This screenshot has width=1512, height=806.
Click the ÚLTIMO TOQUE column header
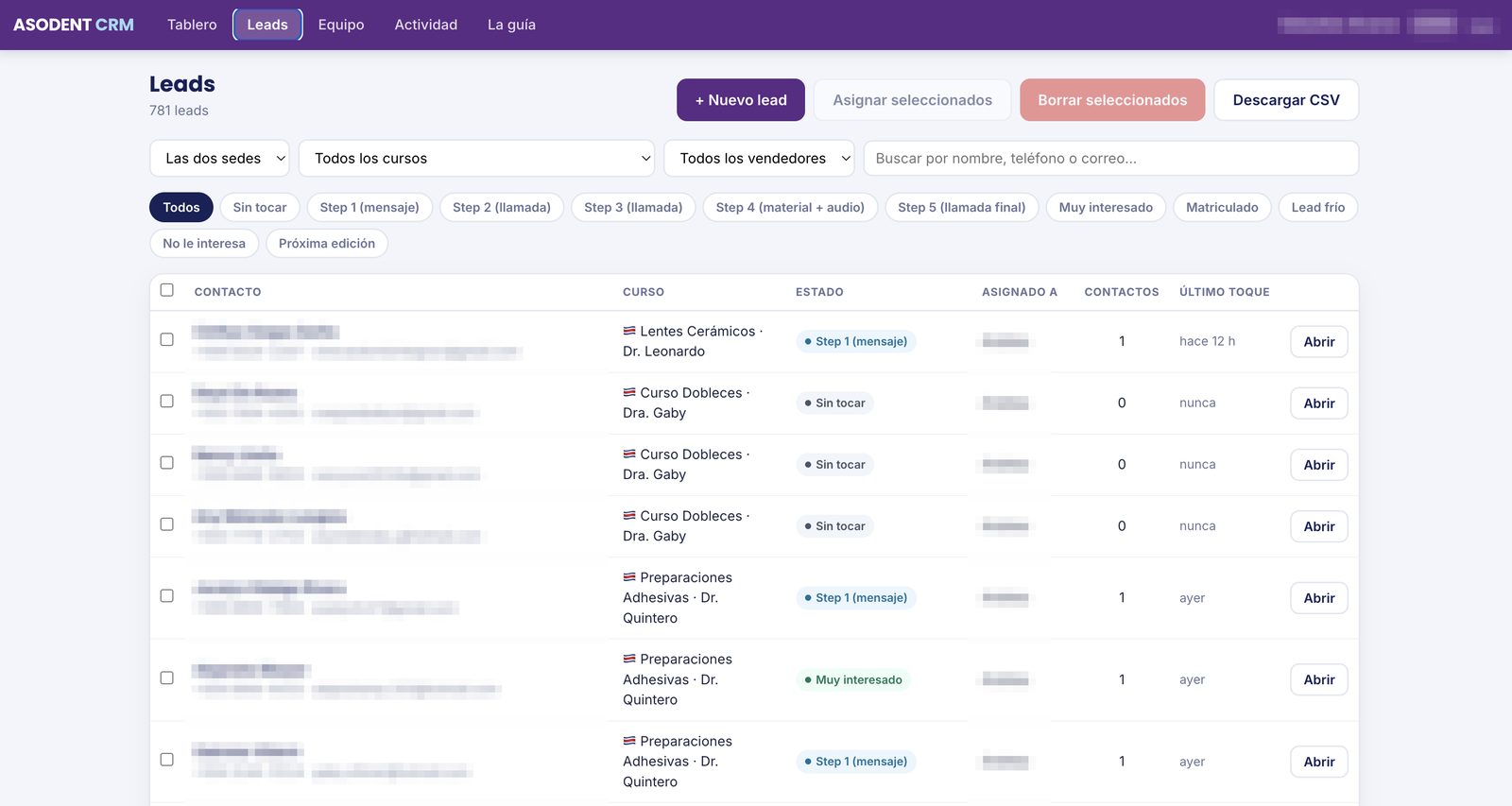[1225, 292]
